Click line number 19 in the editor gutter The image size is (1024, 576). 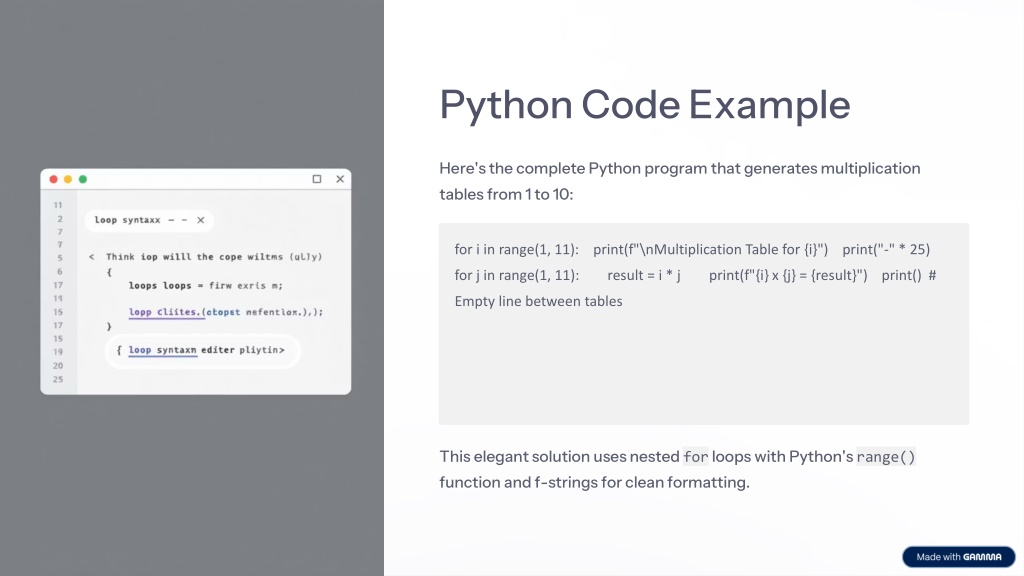(x=58, y=352)
